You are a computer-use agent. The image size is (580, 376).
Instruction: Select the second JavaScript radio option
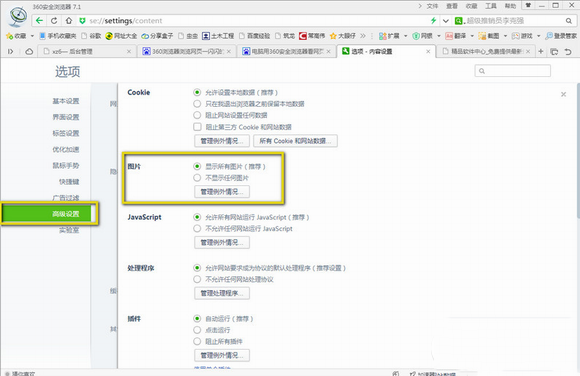pyautogui.click(x=197, y=228)
